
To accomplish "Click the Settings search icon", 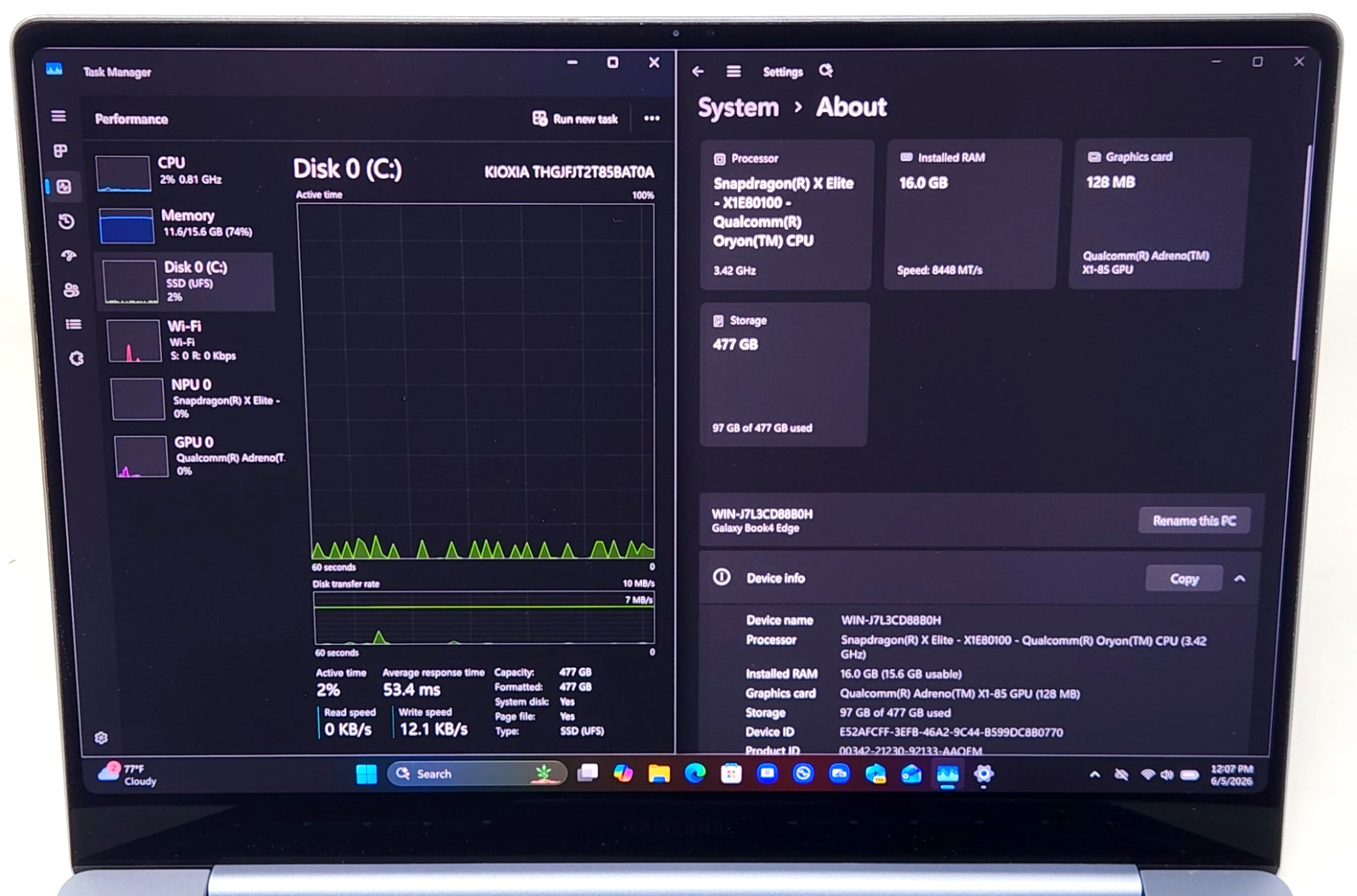I will 826,70.
